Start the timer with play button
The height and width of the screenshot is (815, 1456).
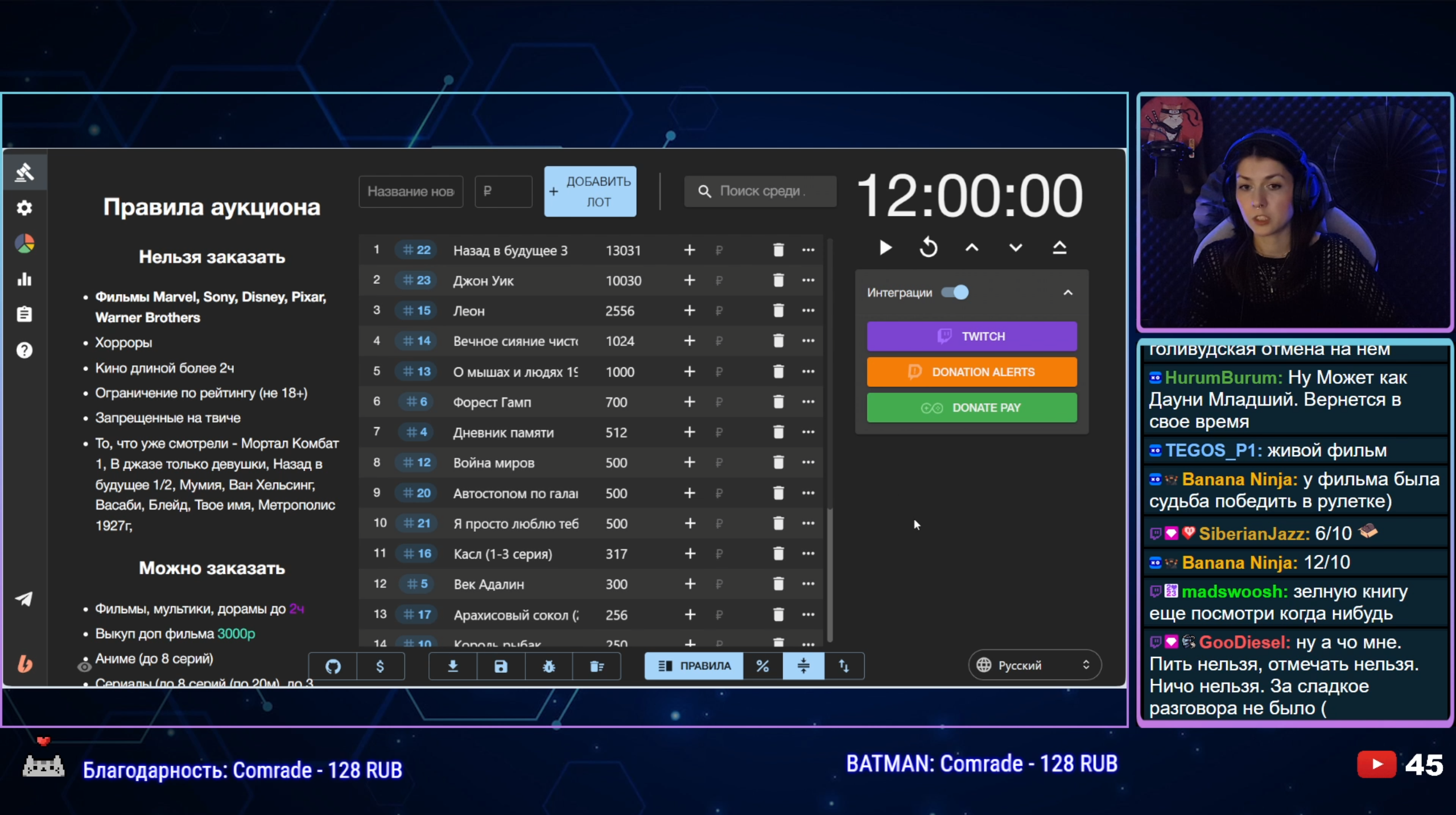point(885,248)
